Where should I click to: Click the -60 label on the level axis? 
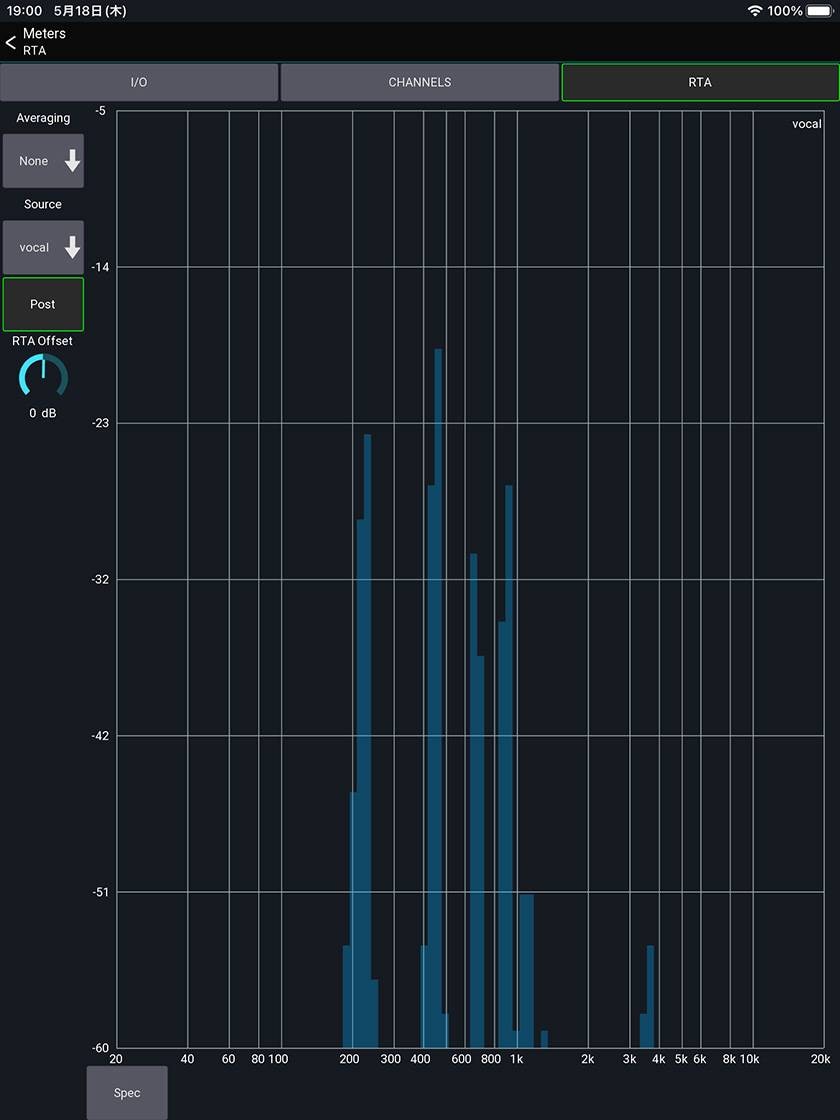coord(100,1048)
